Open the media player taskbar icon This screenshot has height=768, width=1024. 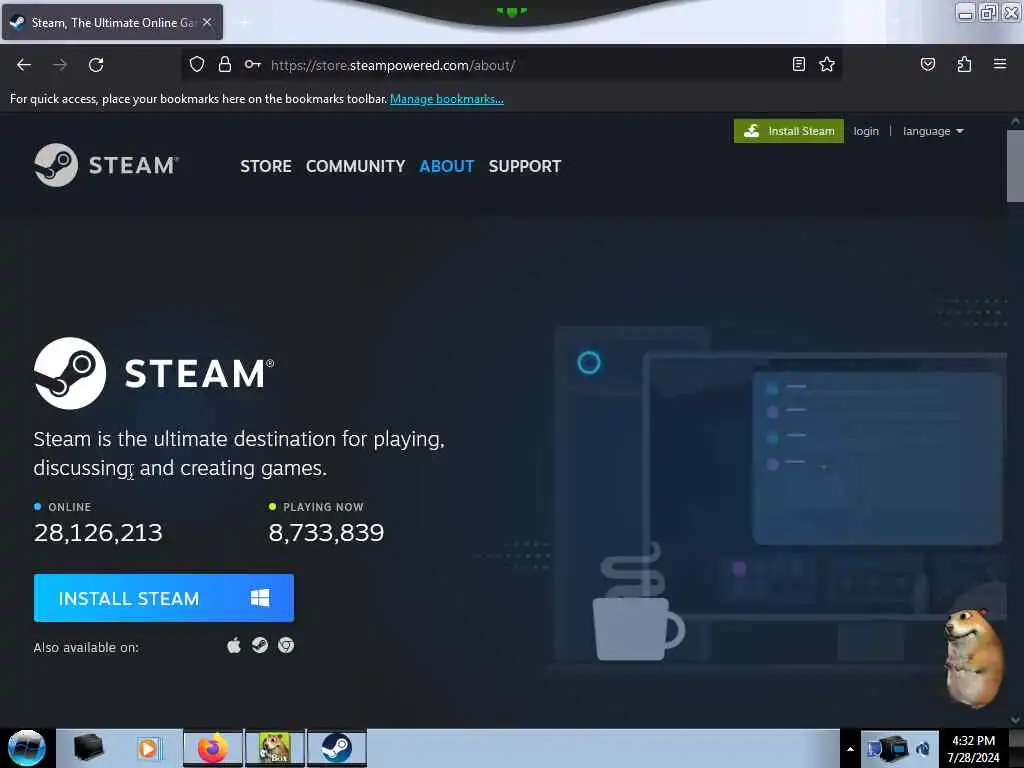tap(148, 748)
